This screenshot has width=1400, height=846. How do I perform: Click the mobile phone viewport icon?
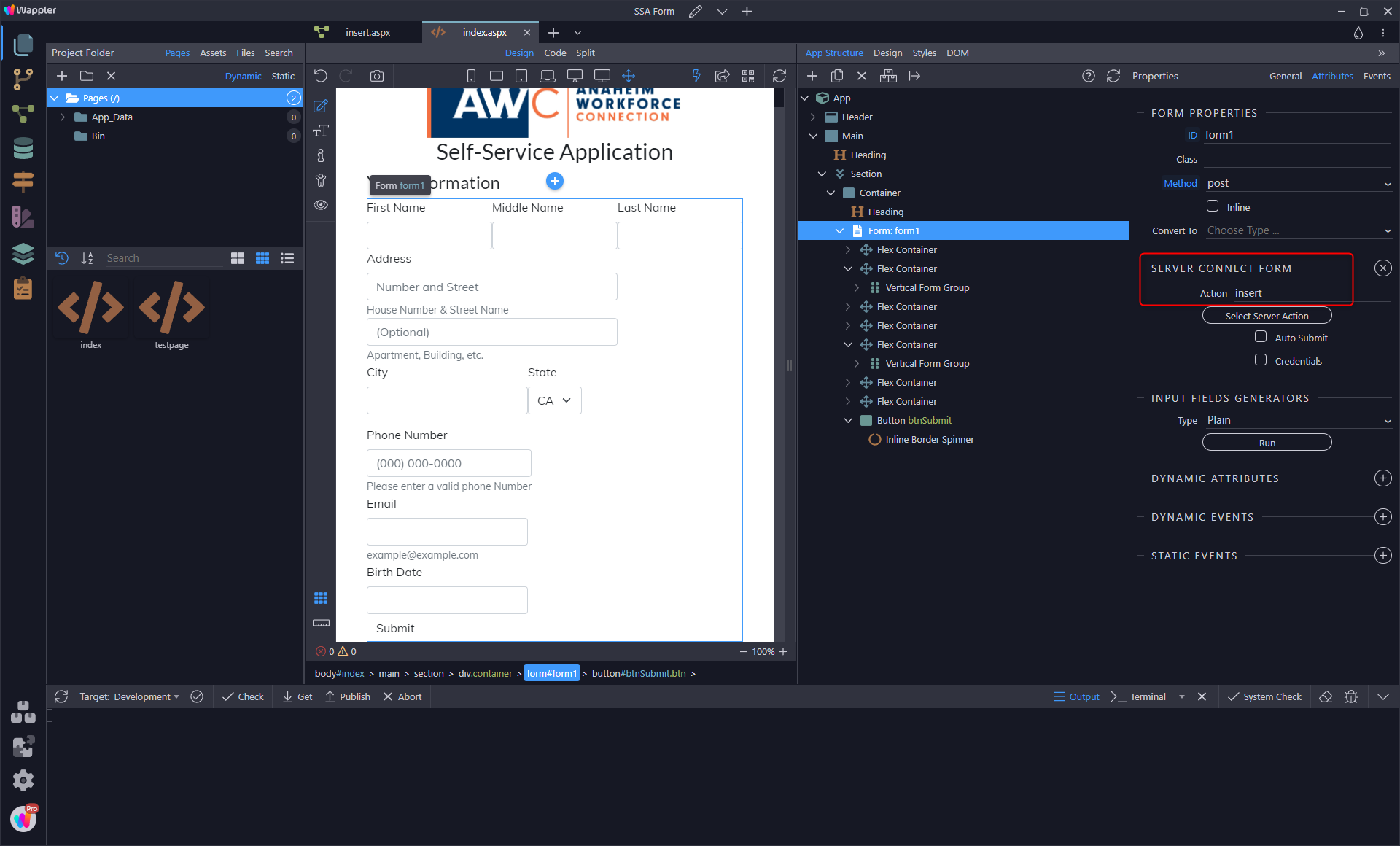(471, 76)
